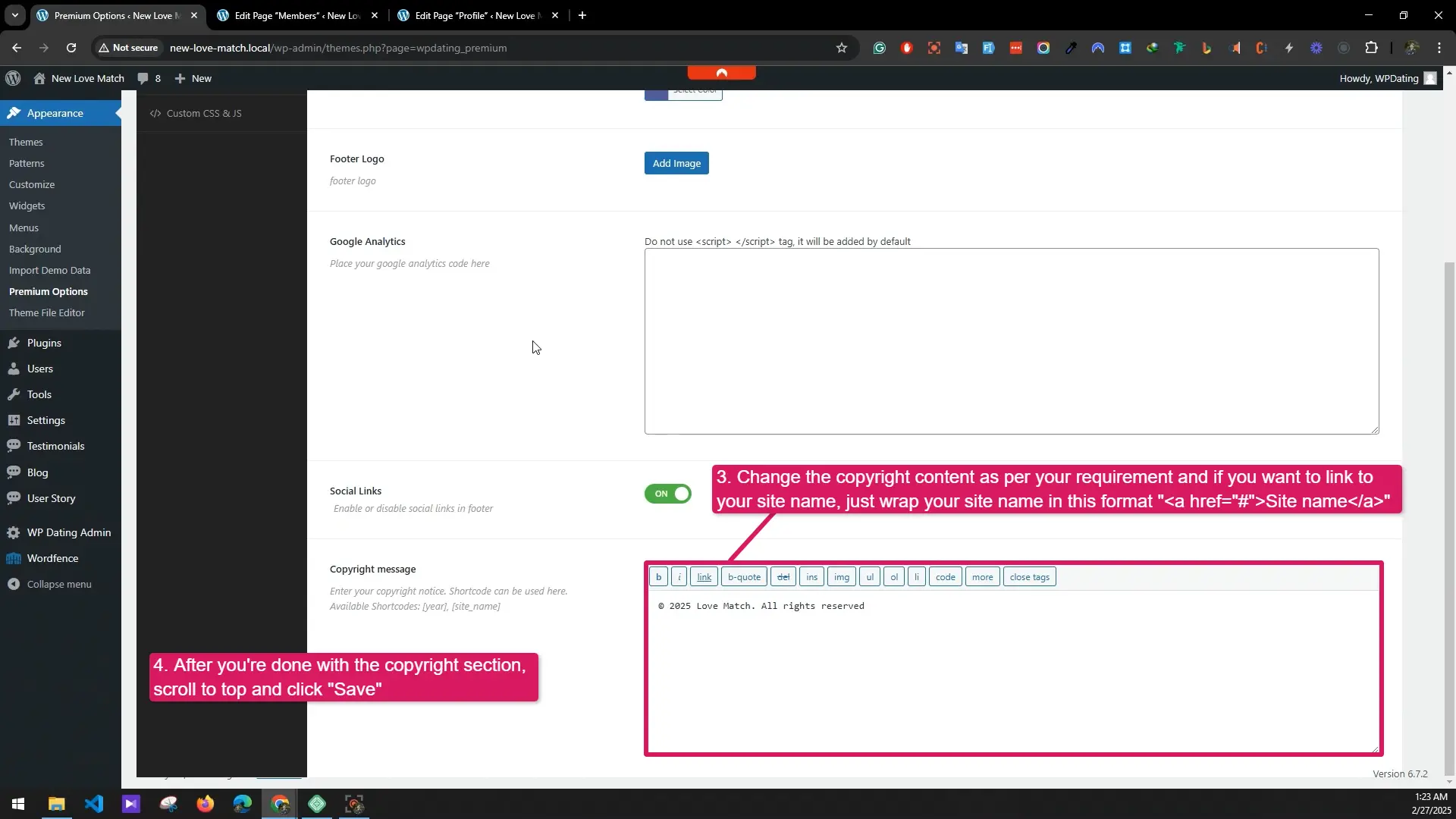Click the bold 'b' quicktag button
1456x819 pixels.
click(658, 577)
